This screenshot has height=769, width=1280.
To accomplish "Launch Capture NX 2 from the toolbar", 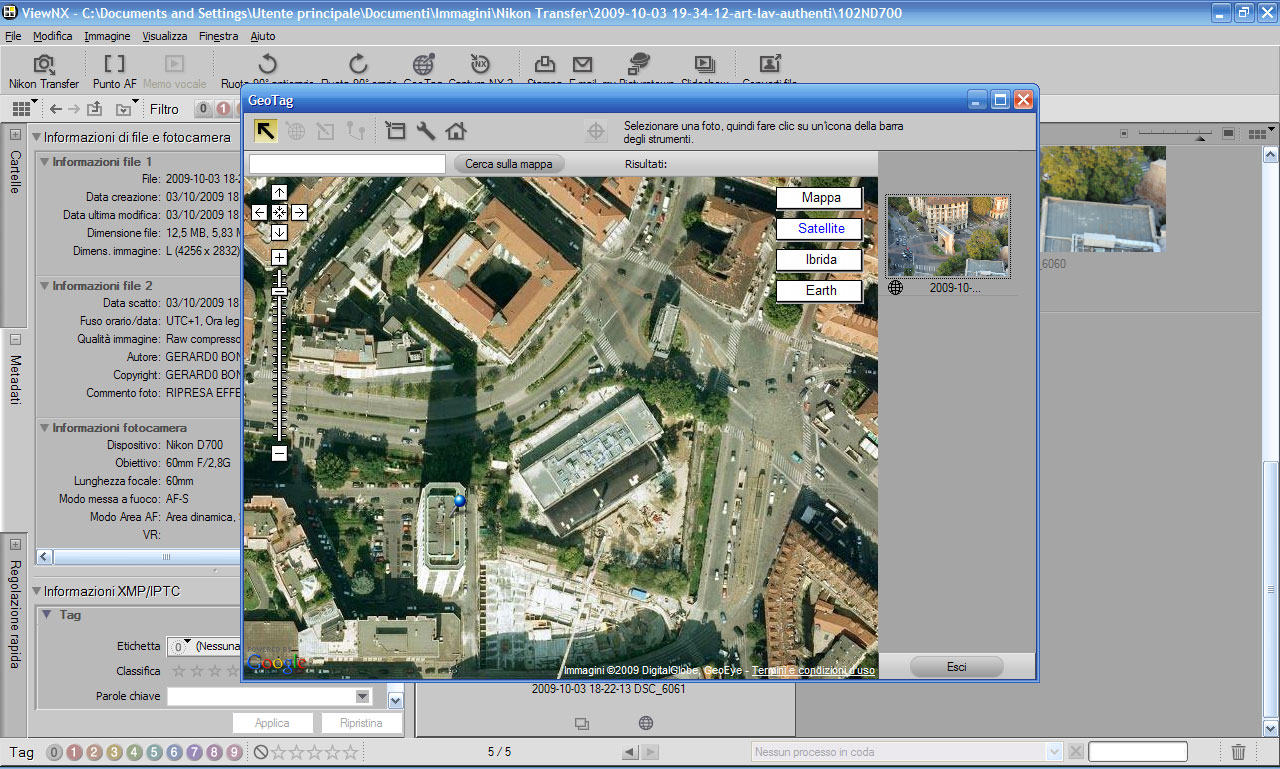I will (480, 64).
